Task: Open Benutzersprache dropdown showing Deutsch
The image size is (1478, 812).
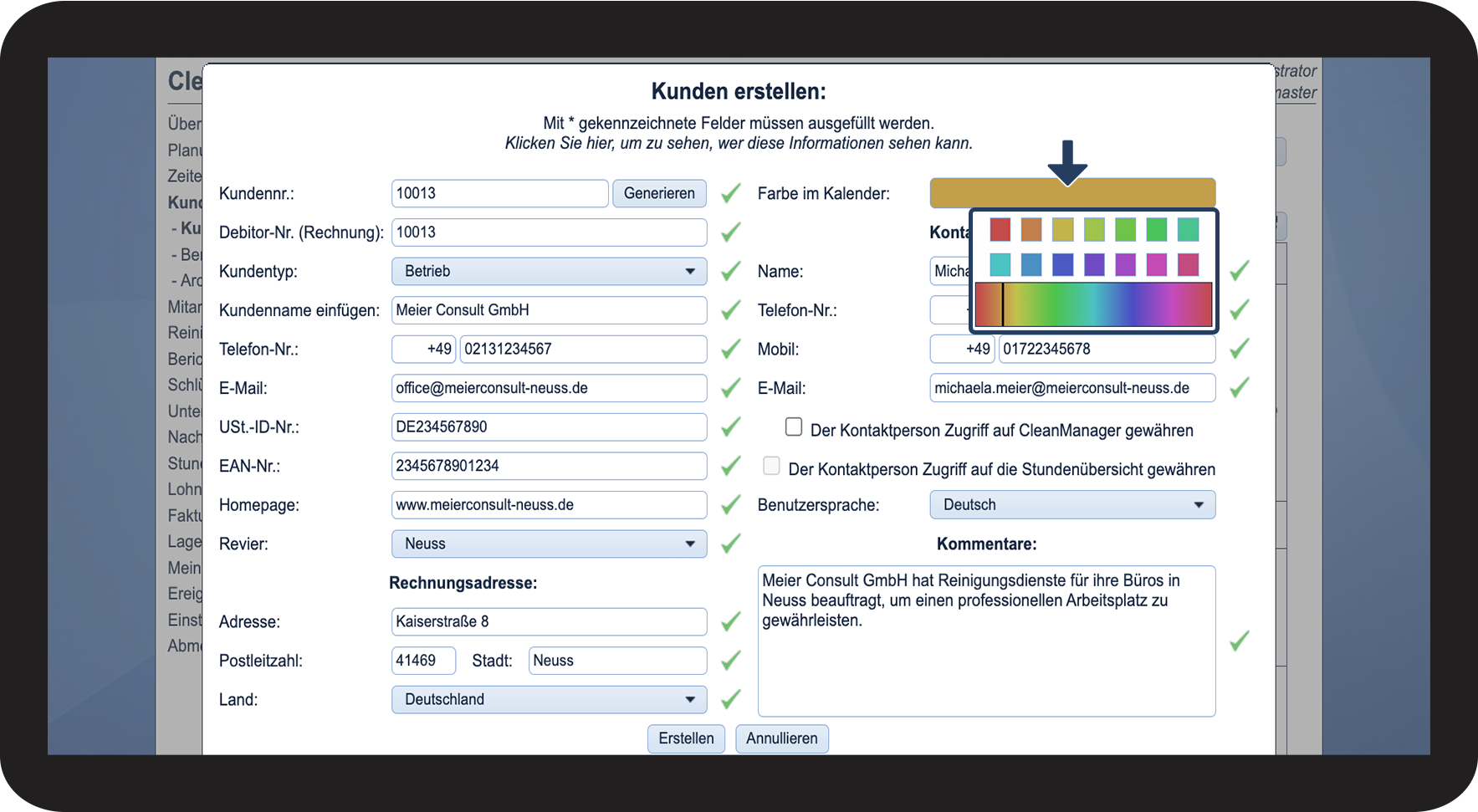Action: coord(1072,504)
